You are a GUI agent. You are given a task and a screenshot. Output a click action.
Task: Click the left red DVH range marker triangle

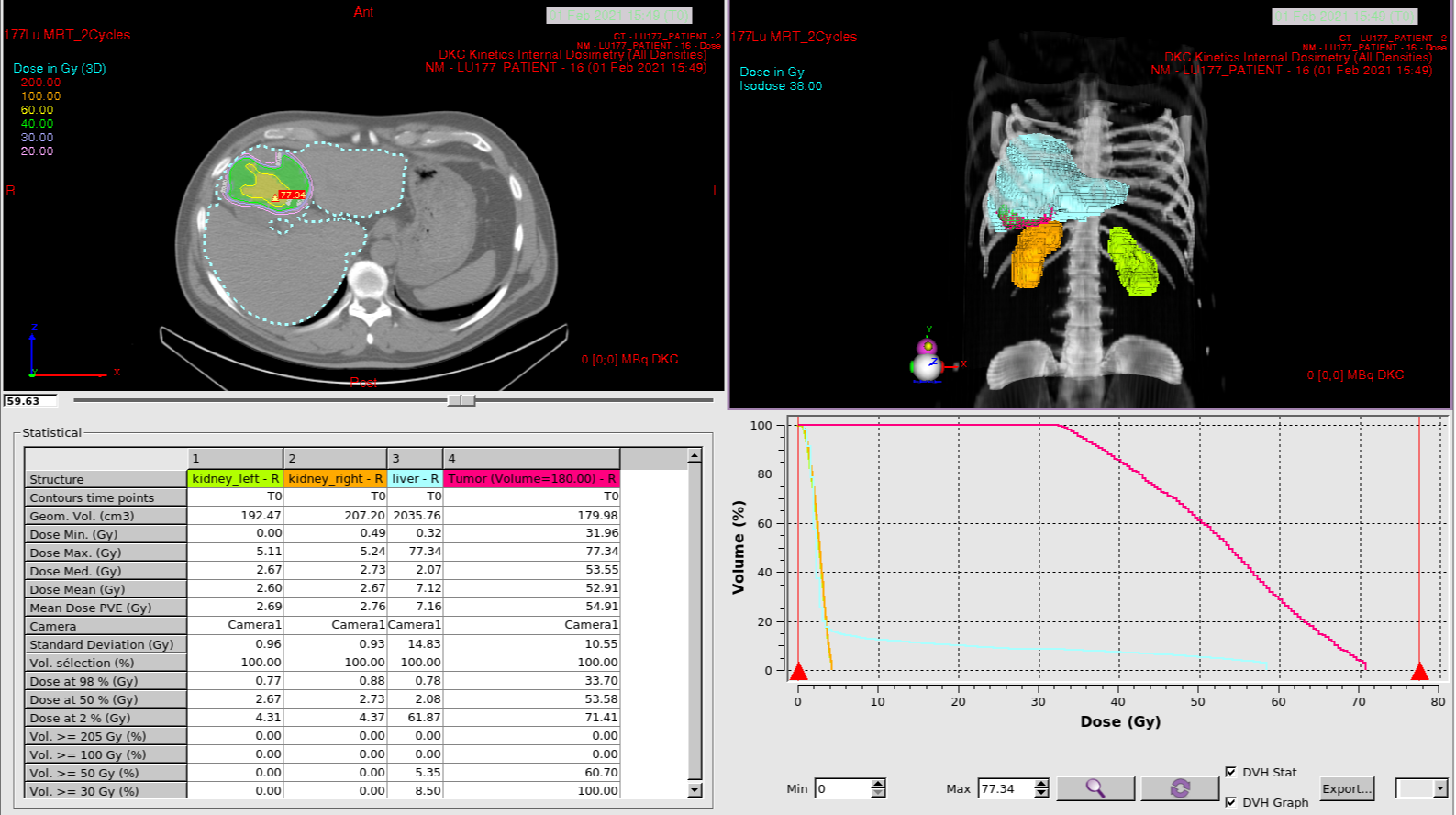point(798,672)
